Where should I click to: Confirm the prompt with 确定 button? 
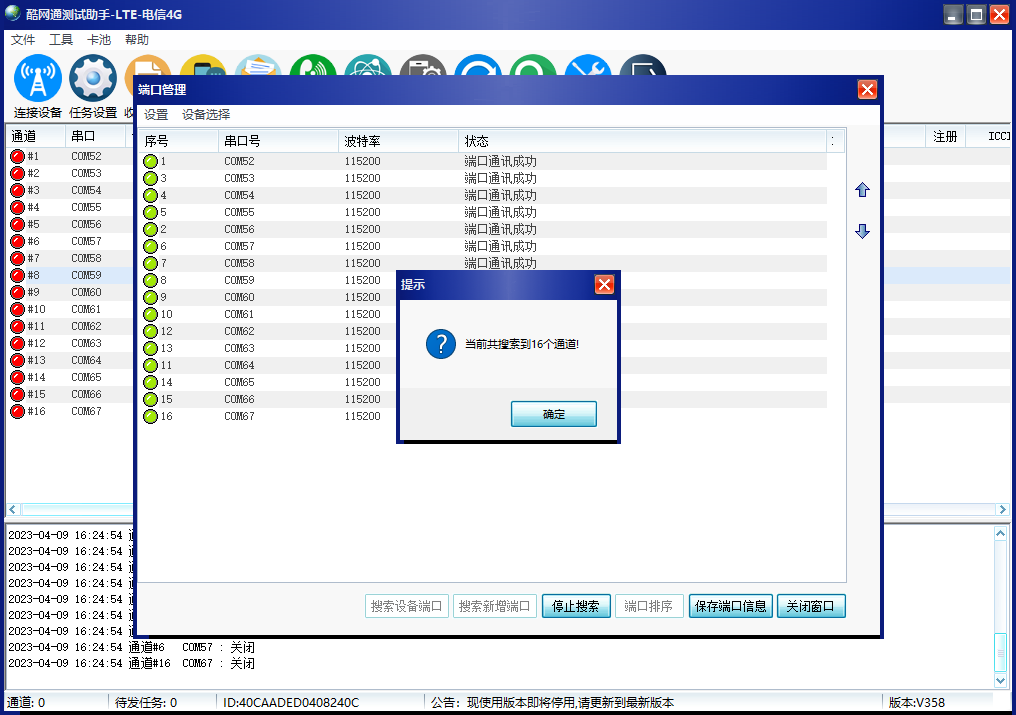(x=553, y=414)
